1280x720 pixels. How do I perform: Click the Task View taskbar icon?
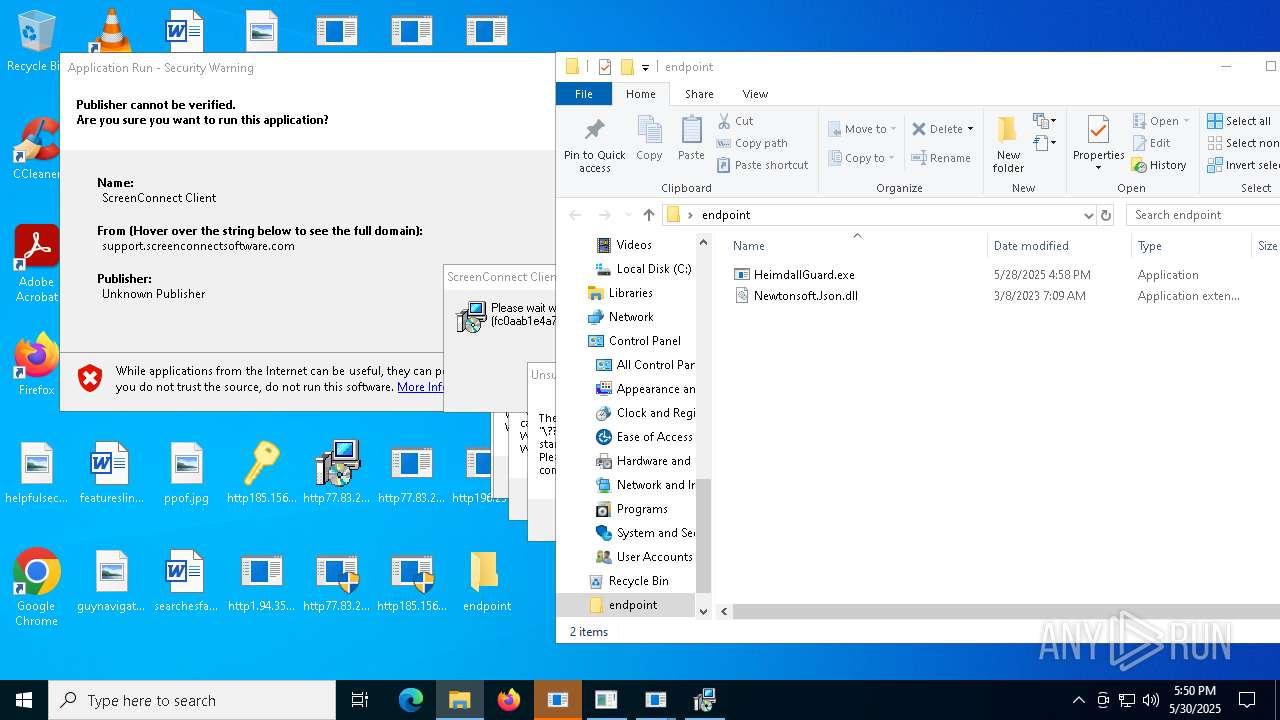[x=360, y=700]
